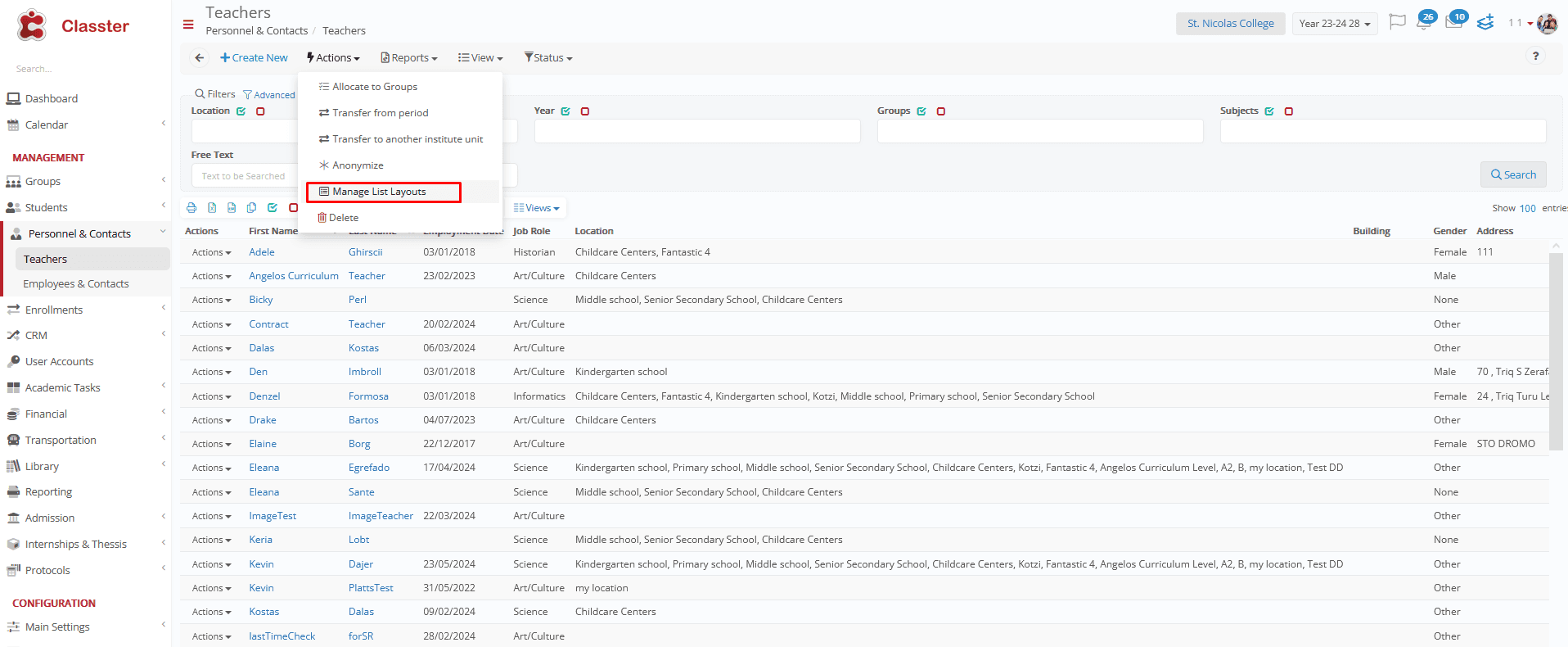Click the copy icon above the table

tap(252, 208)
